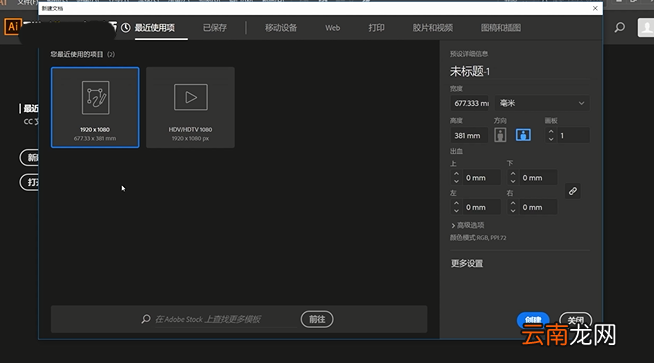Decrease right bleed 右 value
The image size is (654, 363).
(x=513, y=211)
